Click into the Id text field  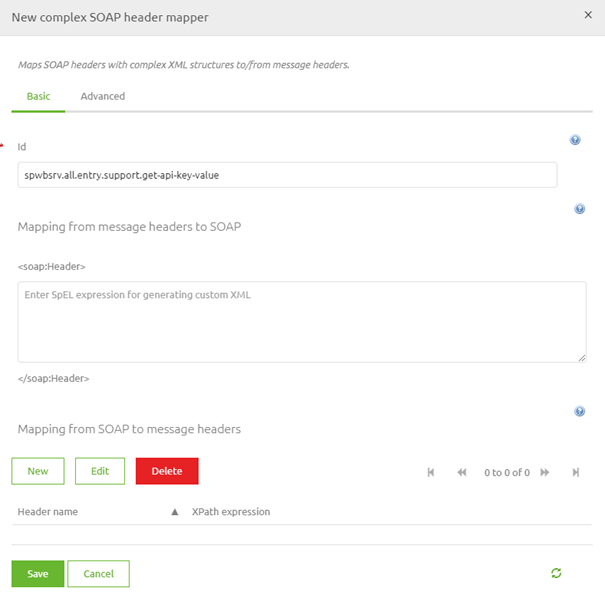click(287, 175)
